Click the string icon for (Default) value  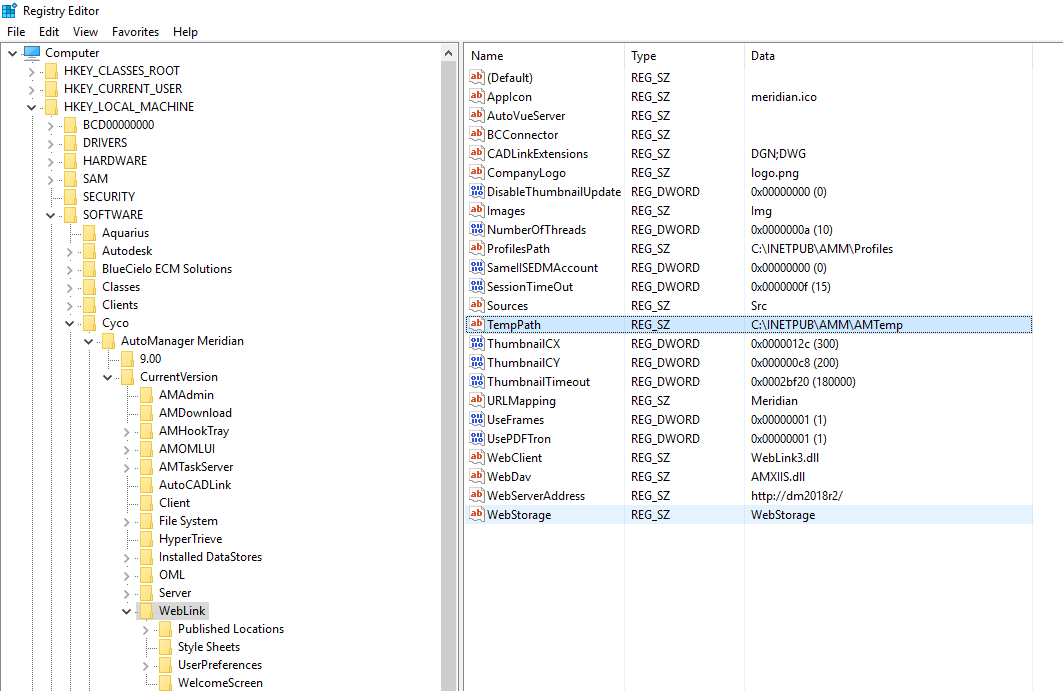click(x=477, y=77)
